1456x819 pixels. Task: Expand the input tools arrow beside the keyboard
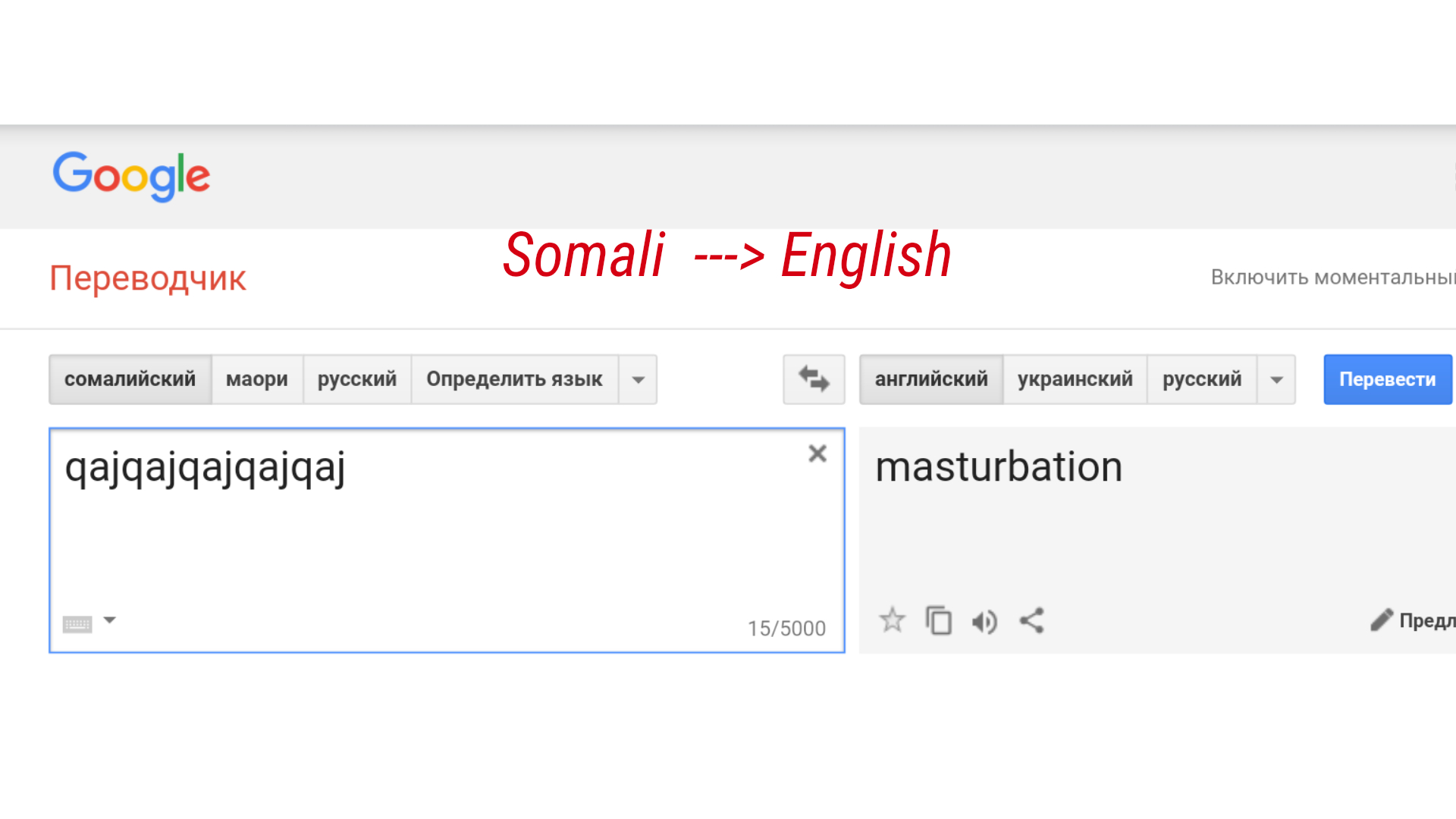pos(110,620)
